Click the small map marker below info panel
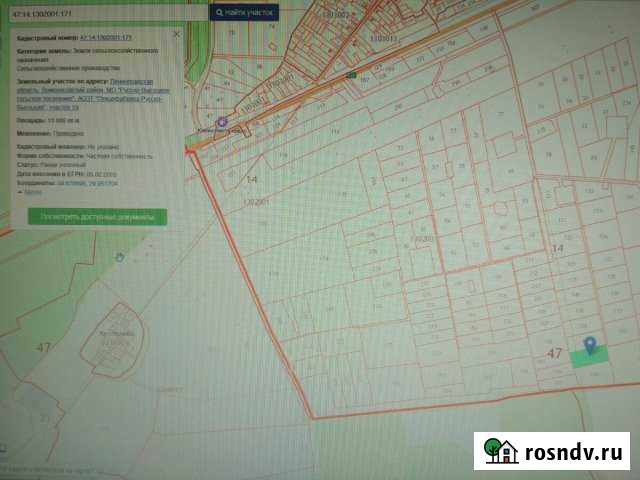The width and height of the screenshot is (640, 480). [x=121, y=256]
